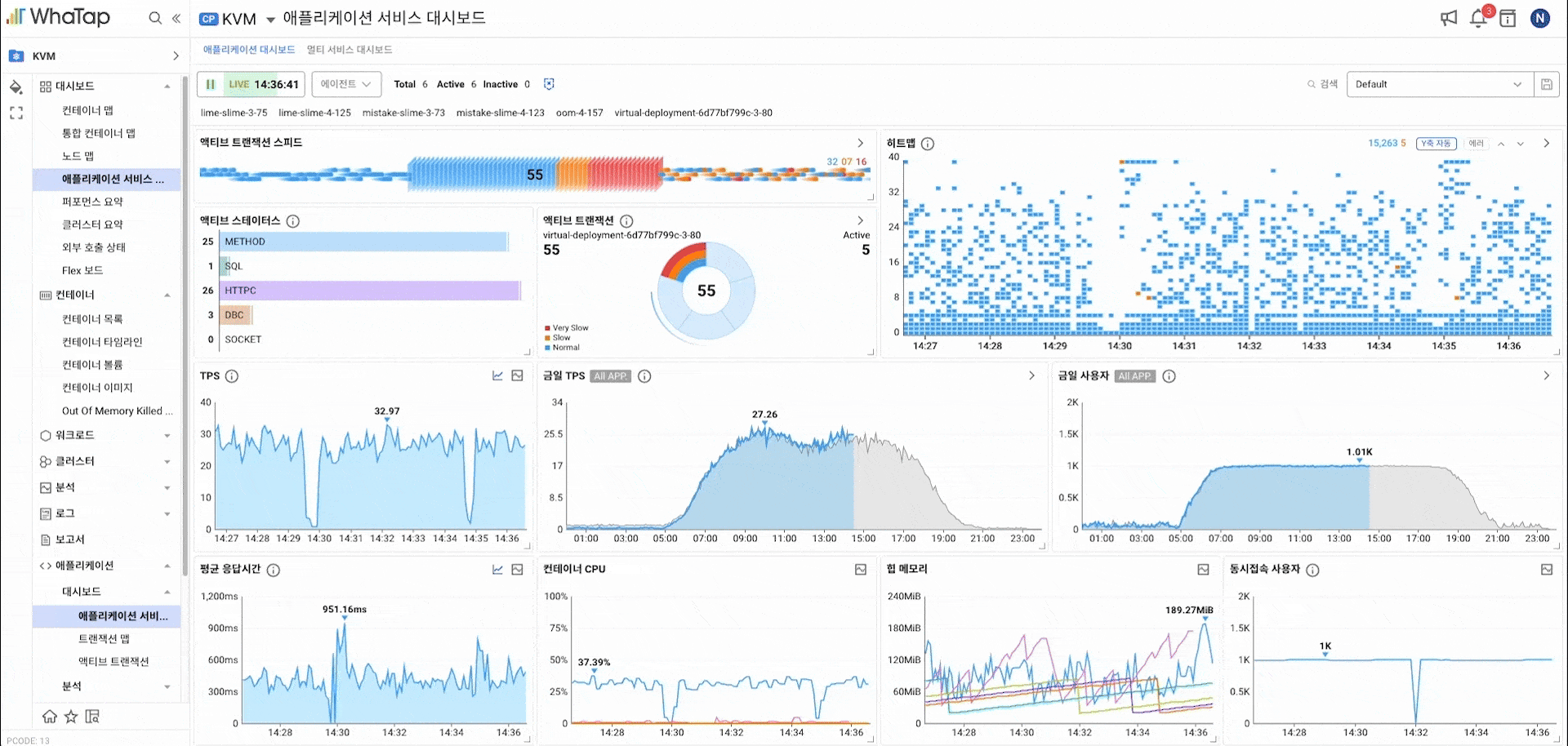This screenshot has width=1568, height=746.
Task: Switch to 멀티 서비스 대시보드 tab
Action: click(349, 50)
